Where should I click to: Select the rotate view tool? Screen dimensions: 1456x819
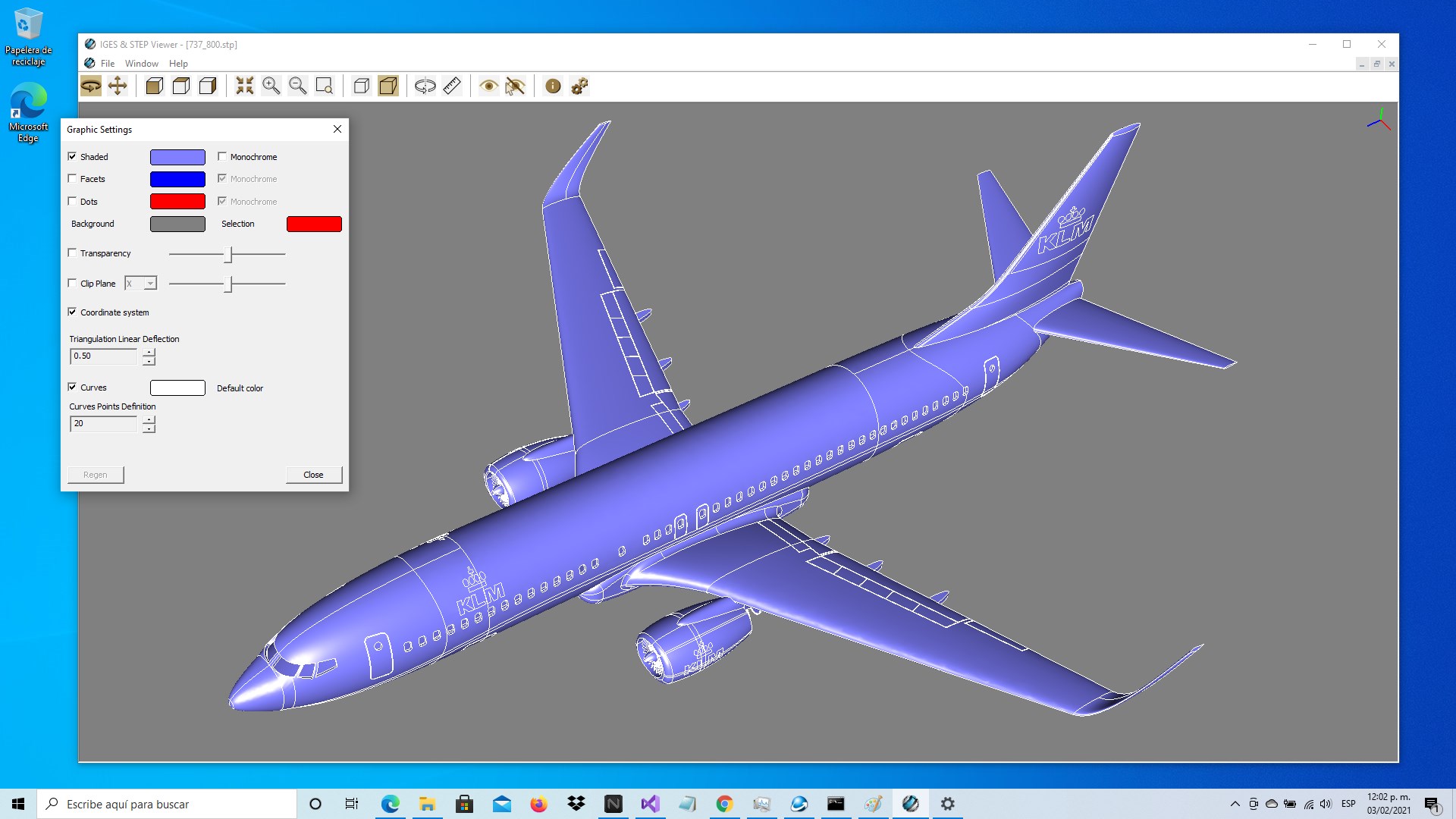91,86
